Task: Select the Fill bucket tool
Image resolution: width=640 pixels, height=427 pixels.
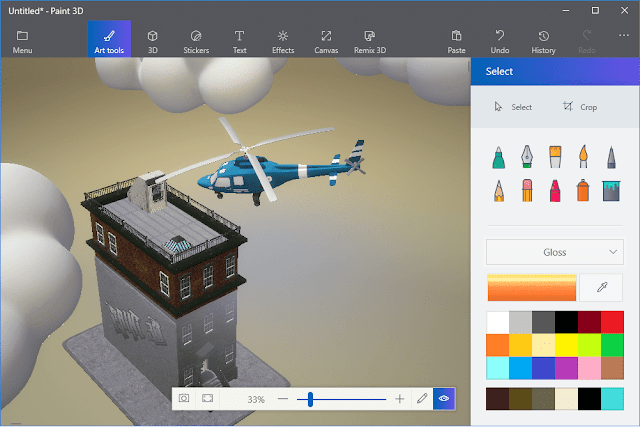Action: (x=611, y=191)
